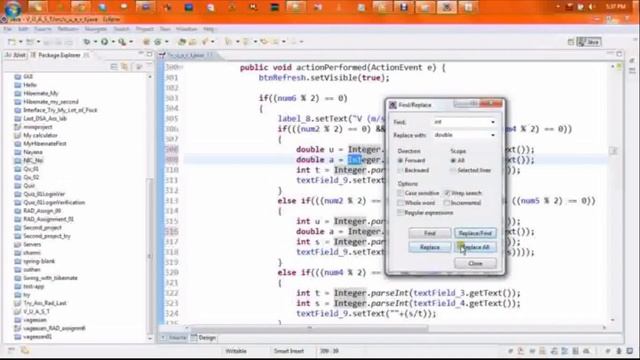Enable the Incremental checkbox
This screenshot has width=640, height=360.
click(447, 203)
